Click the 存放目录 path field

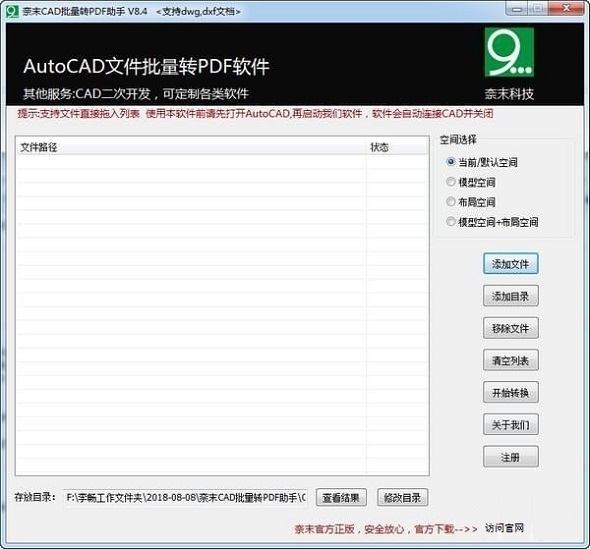click(186, 497)
